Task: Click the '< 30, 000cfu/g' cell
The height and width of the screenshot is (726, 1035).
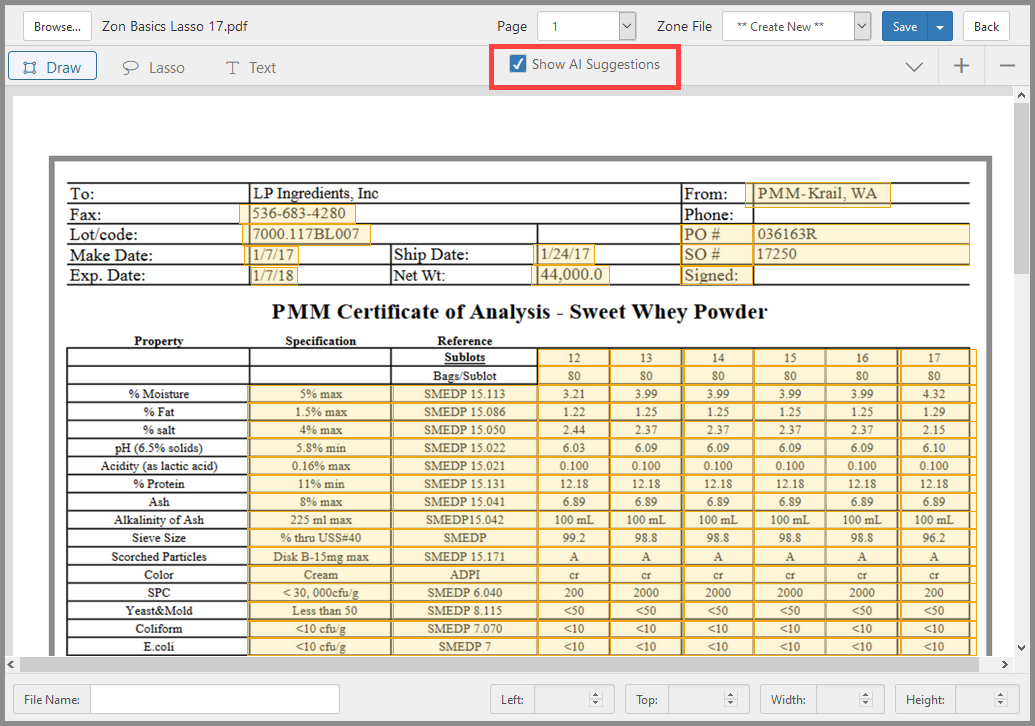Action: pyautogui.click(x=320, y=593)
